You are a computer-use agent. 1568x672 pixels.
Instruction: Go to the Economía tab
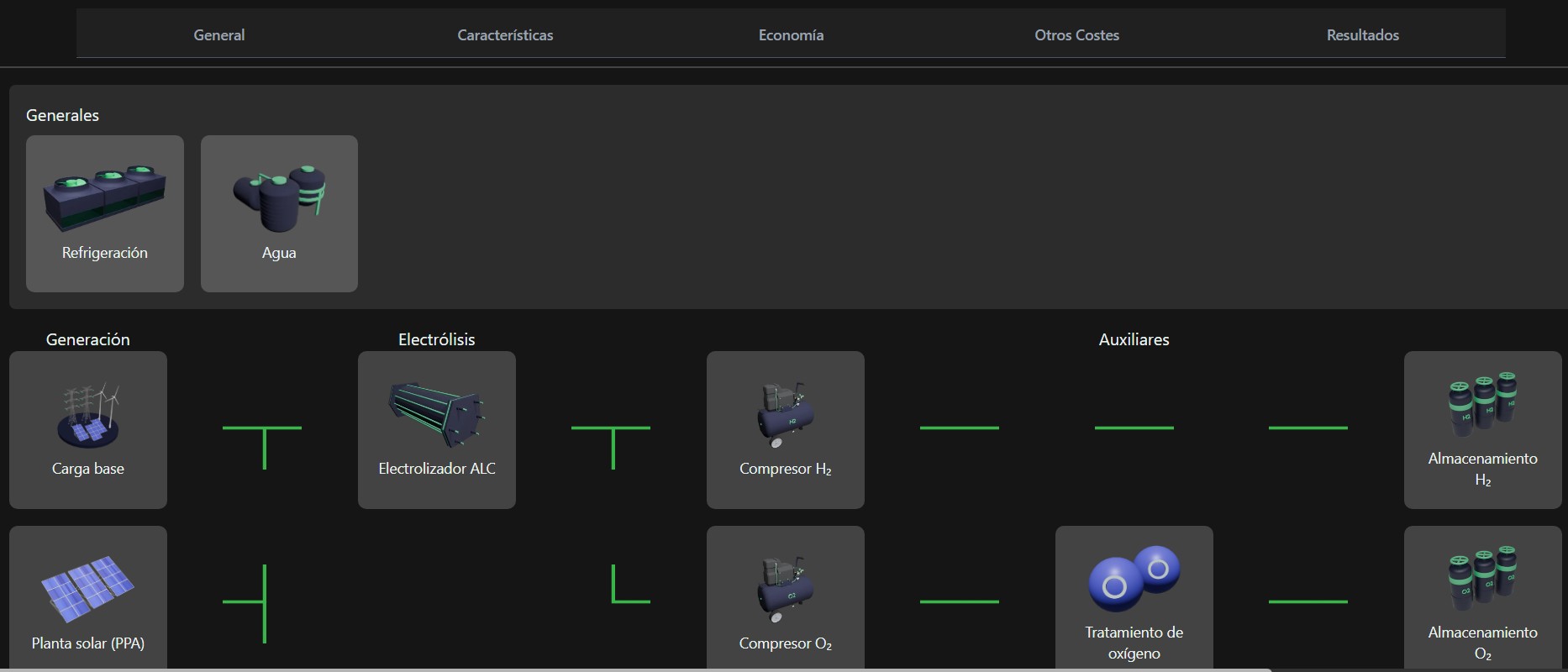pos(791,35)
